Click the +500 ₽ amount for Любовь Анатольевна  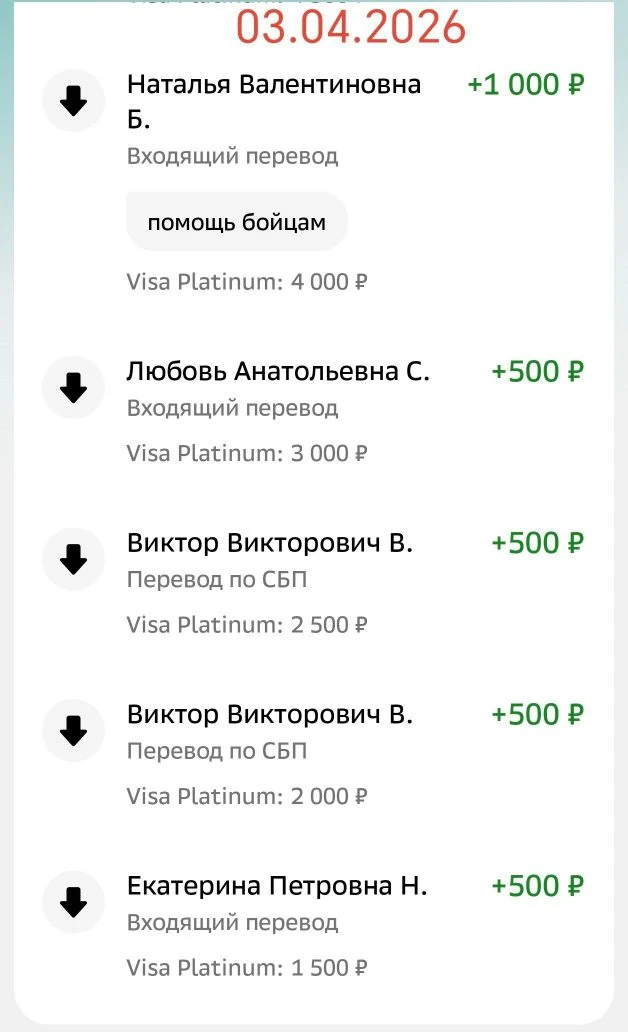coord(537,372)
